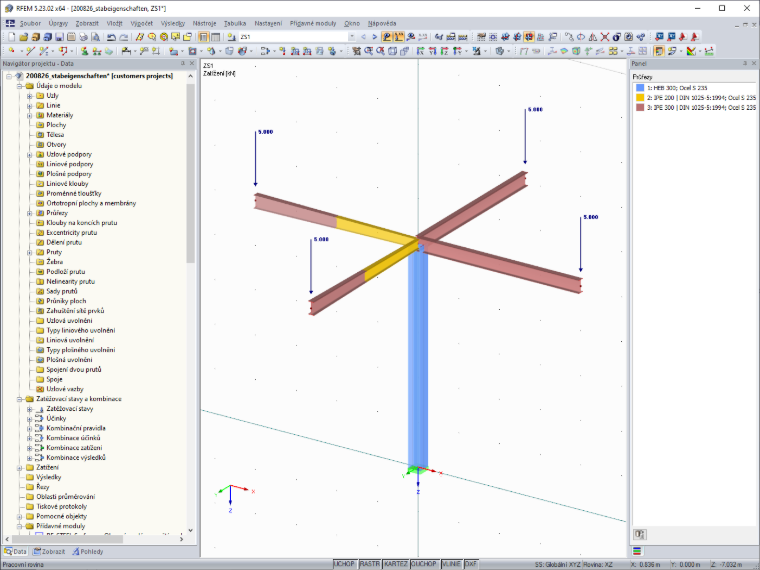
Task: Expand the Materiály tree node
Action: pyautogui.click(x=30, y=115)
